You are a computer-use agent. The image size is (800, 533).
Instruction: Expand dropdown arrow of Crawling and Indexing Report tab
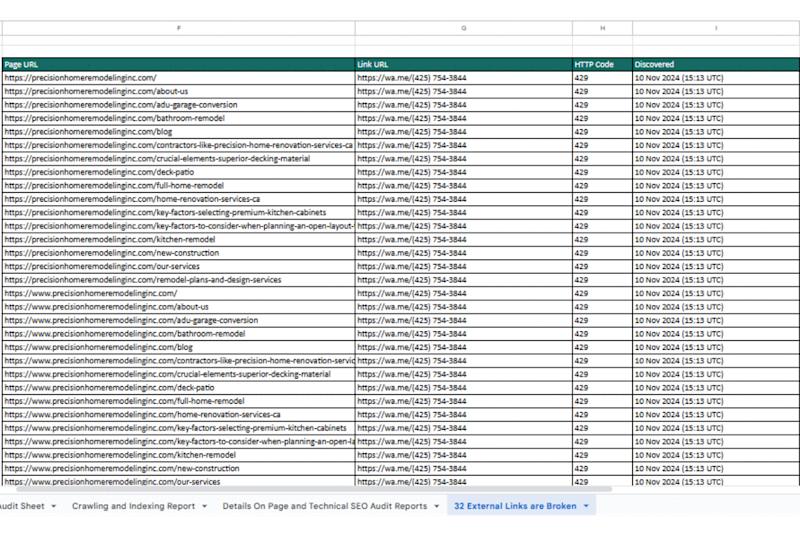[x=205, y=506]
